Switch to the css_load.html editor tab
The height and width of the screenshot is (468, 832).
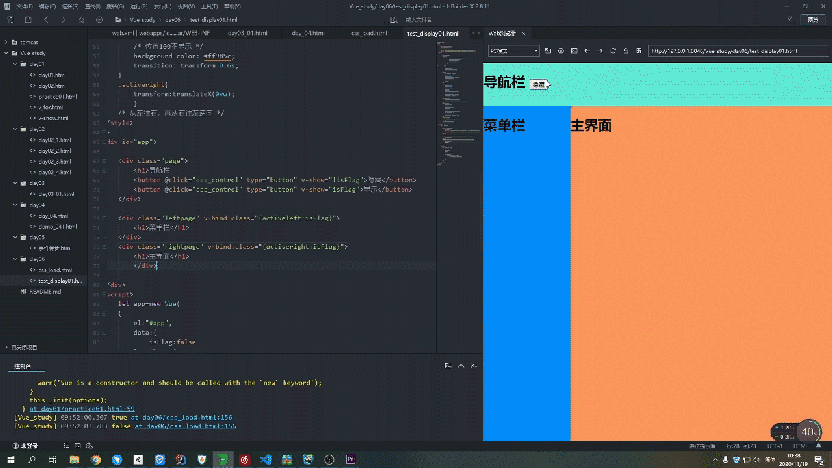pyautogui.click(x=369, y=33)
